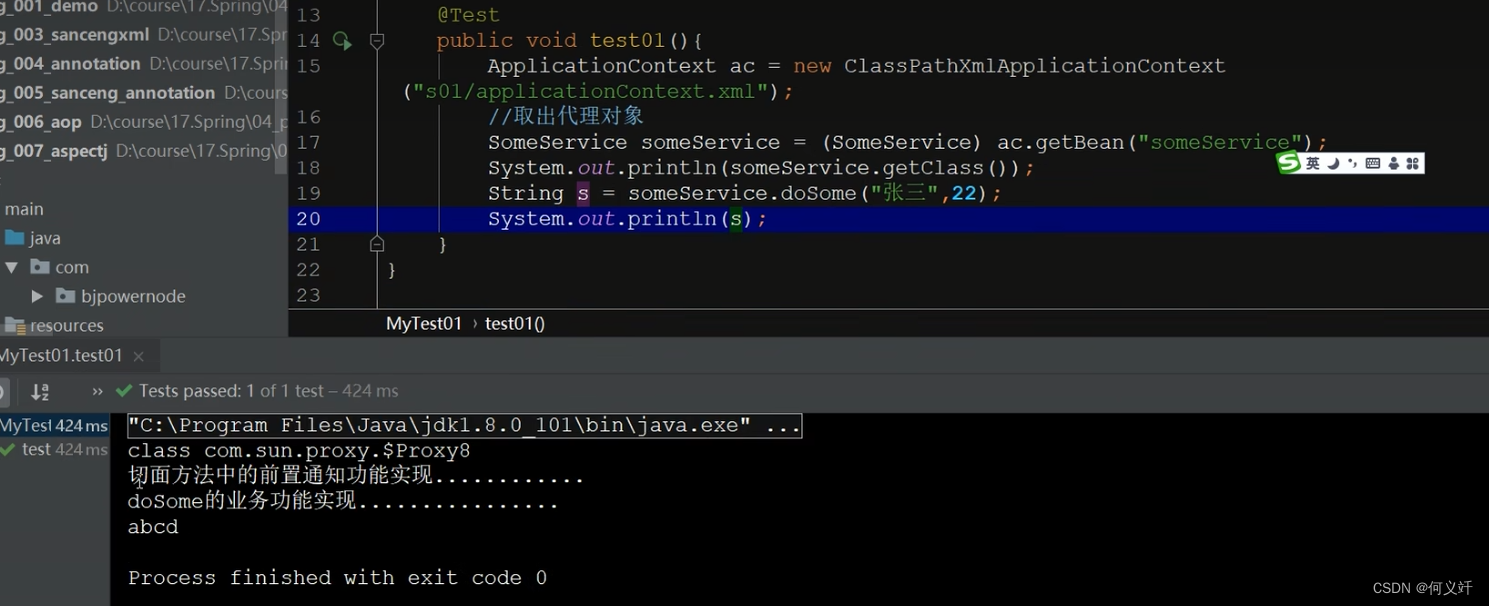Click the 'abcd' console output line
The height and width of the screenshot is (606, 1489).
click(153, 527)
